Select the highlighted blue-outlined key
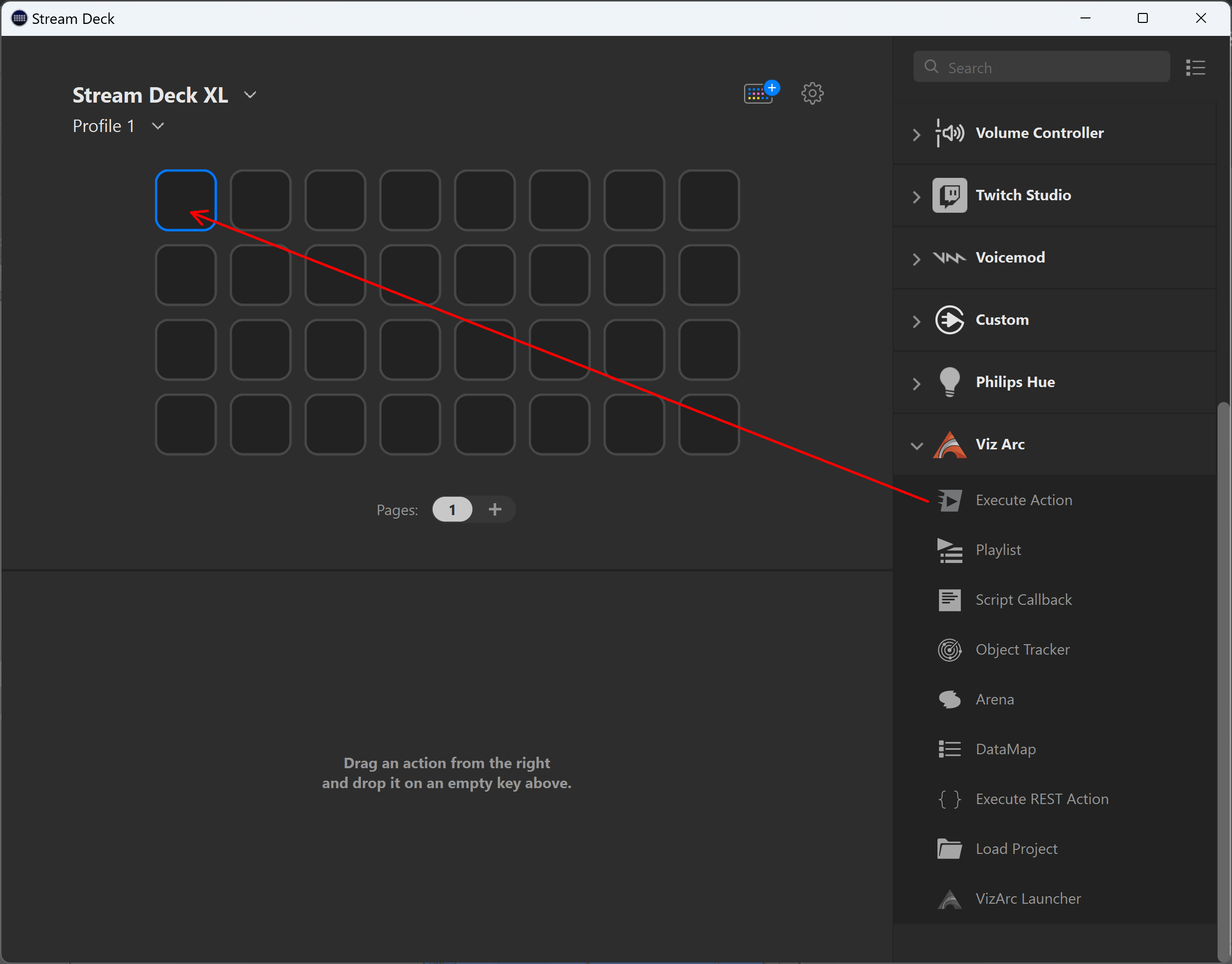This screenshot has width=1232, height=964. (x=186, y=200)
